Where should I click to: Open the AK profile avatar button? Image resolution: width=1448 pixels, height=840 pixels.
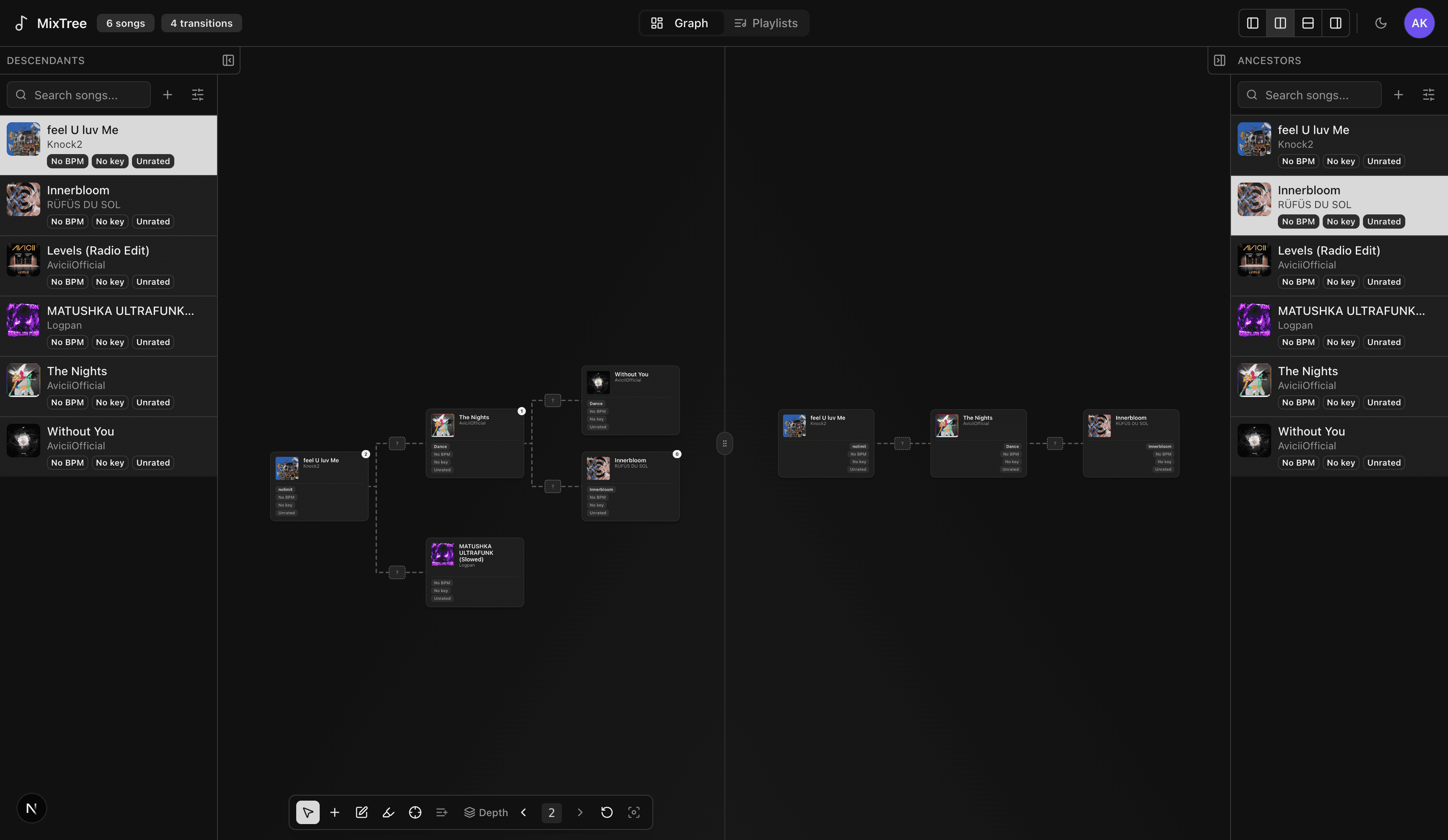pos(1419,23)
